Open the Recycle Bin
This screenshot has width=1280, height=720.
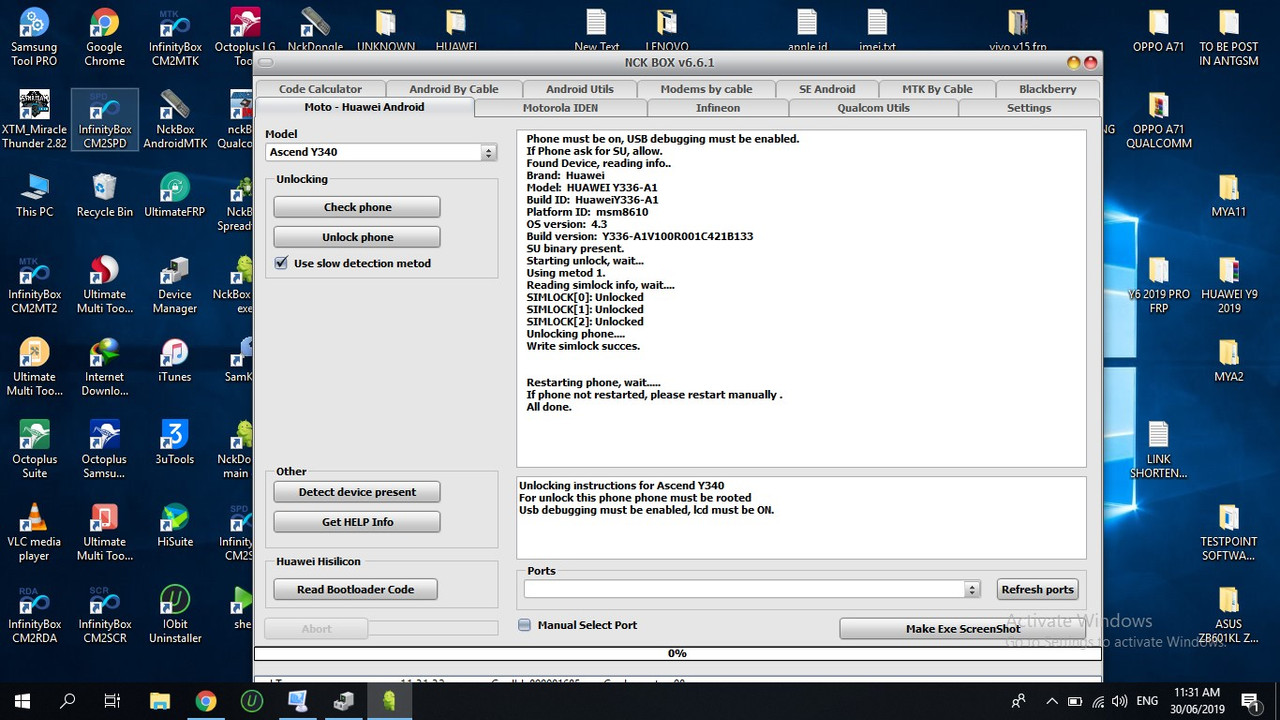coord(104,195)
